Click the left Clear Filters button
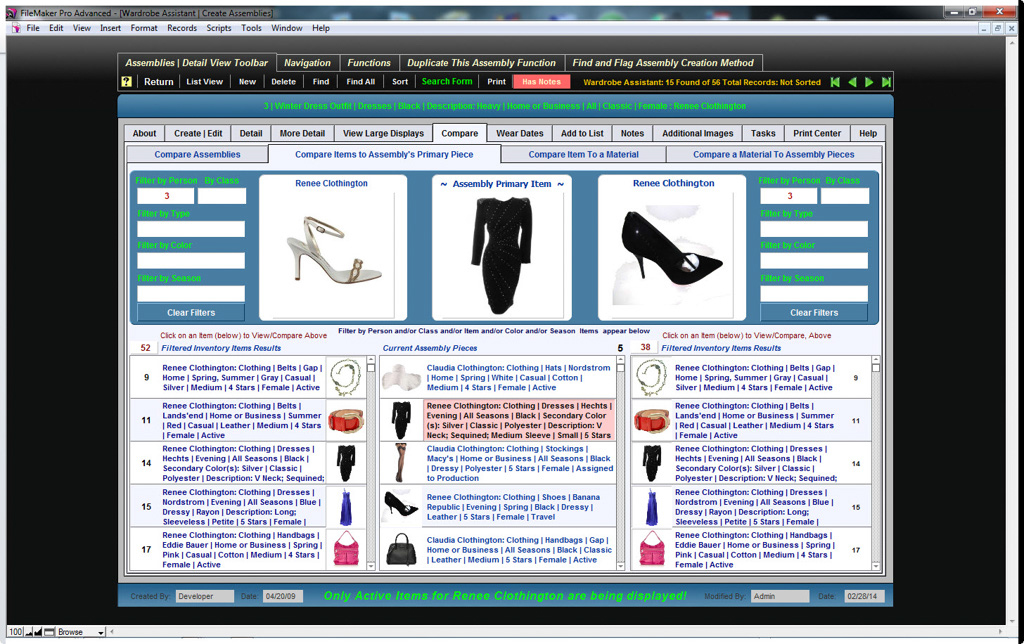 click(x=191, y=312)
